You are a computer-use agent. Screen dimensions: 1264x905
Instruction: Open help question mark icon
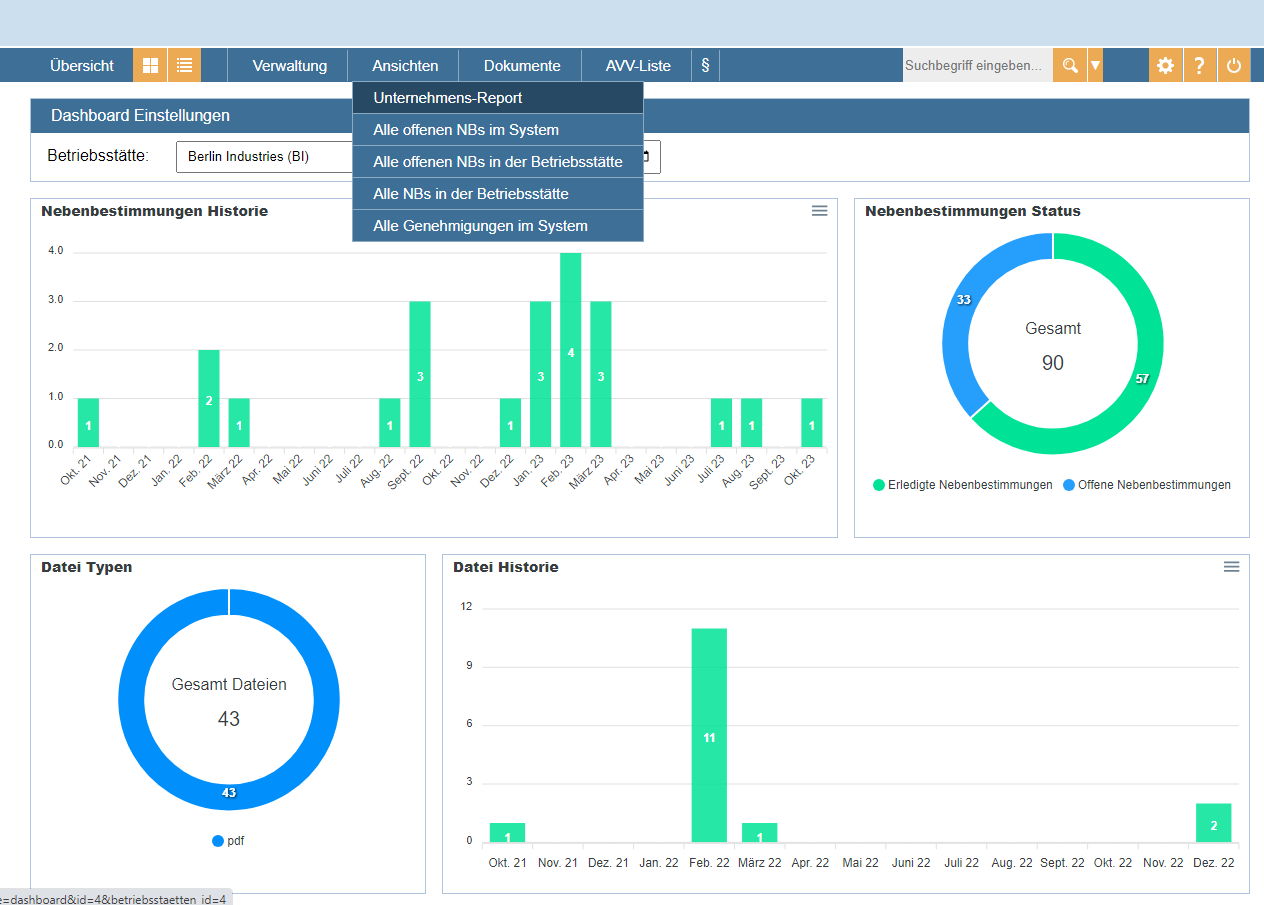pyautogui.click(x=1199, y=66)
